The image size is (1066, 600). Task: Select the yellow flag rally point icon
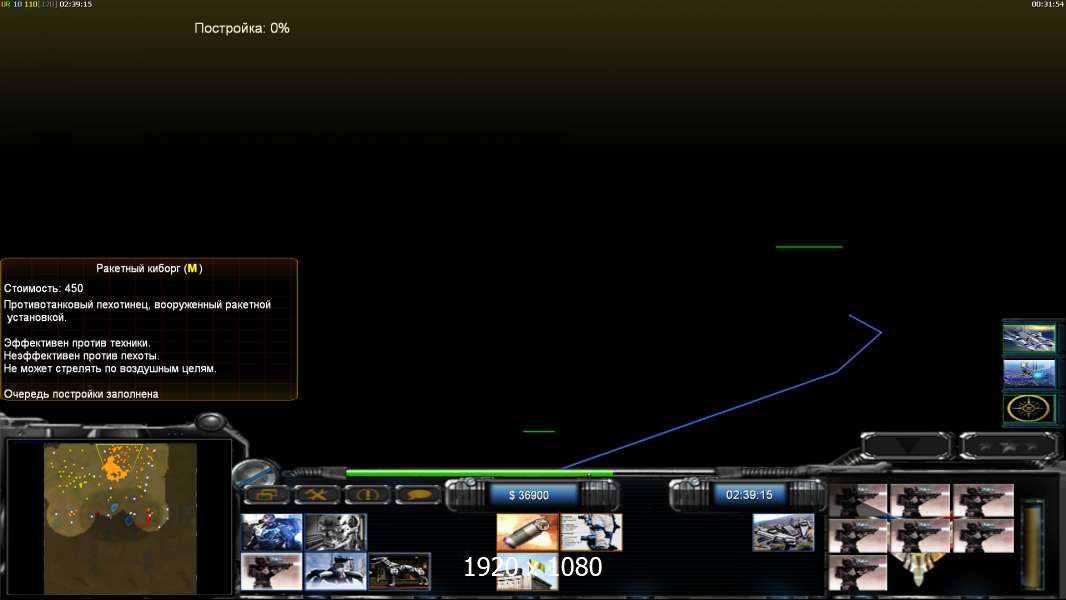click(527, 571)
